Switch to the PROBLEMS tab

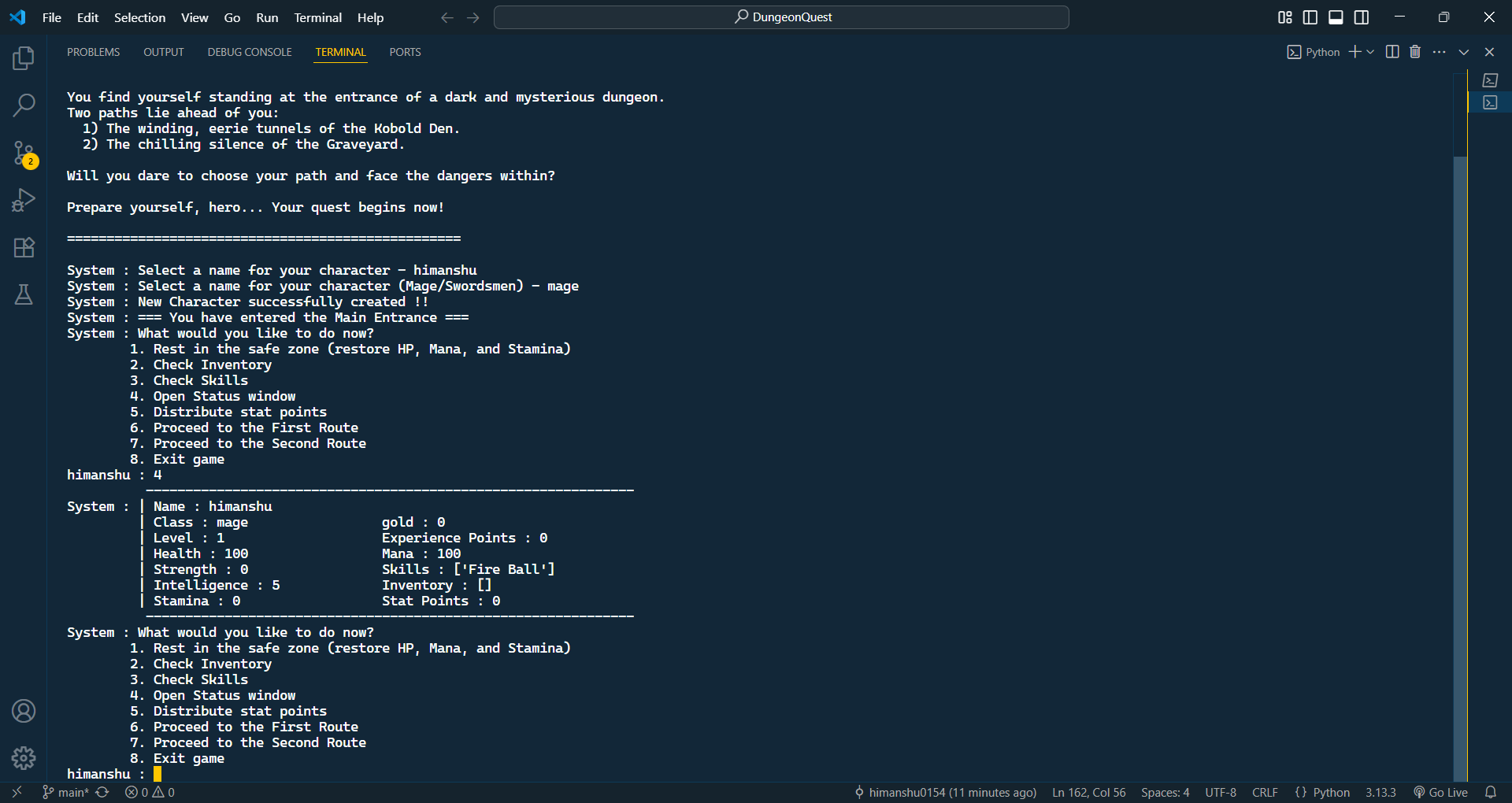[93, 52]
